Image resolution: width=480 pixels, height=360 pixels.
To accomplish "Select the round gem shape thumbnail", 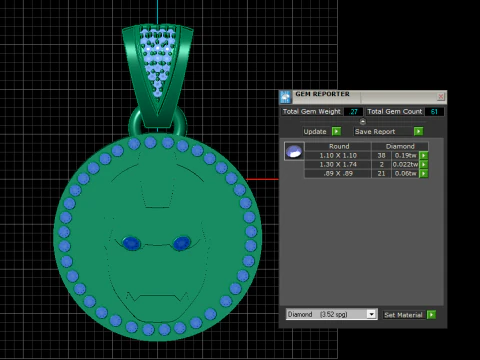I will (x=294, y=151).
